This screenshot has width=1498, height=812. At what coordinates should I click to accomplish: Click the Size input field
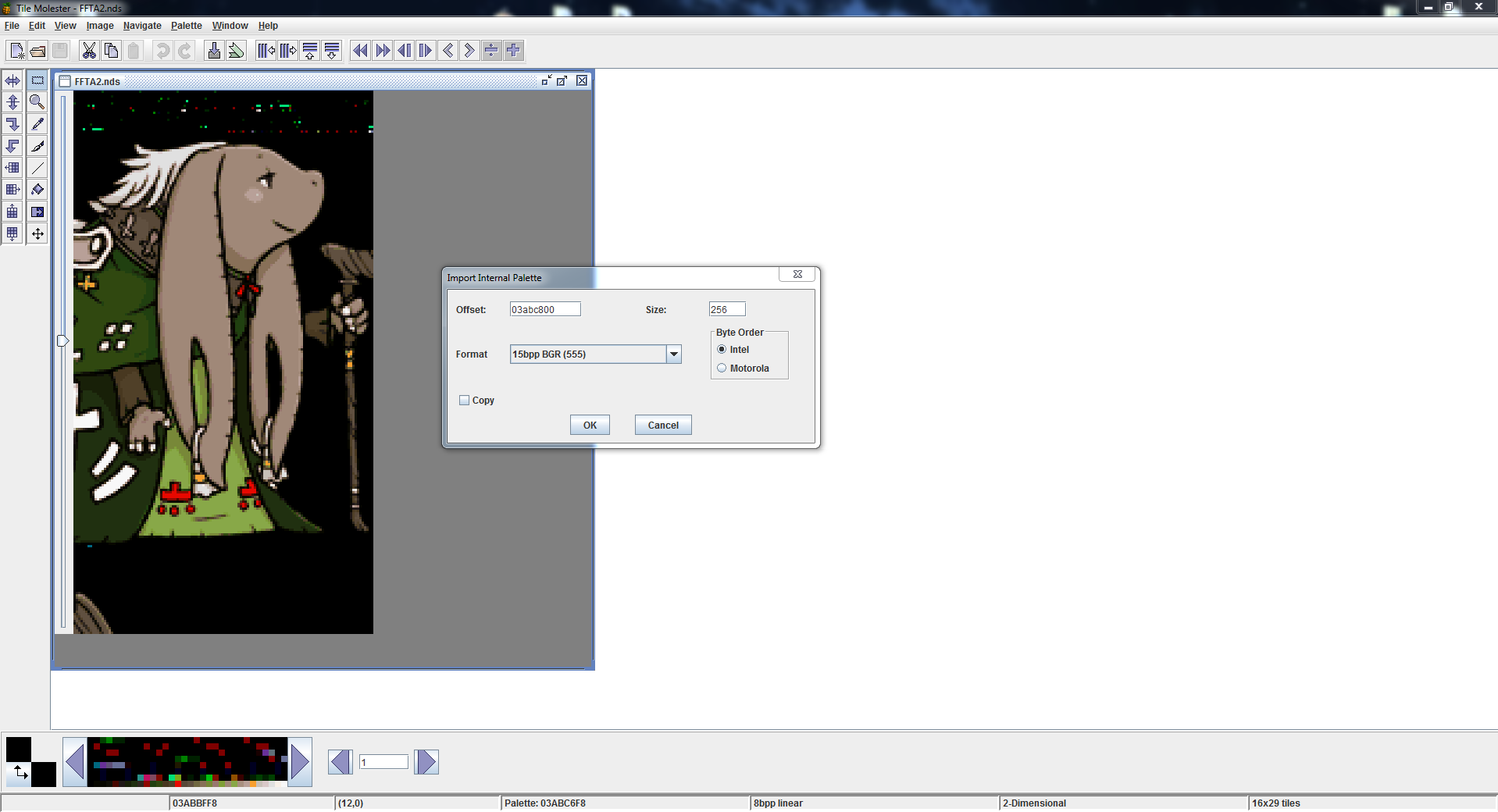(x=727, y=309)
